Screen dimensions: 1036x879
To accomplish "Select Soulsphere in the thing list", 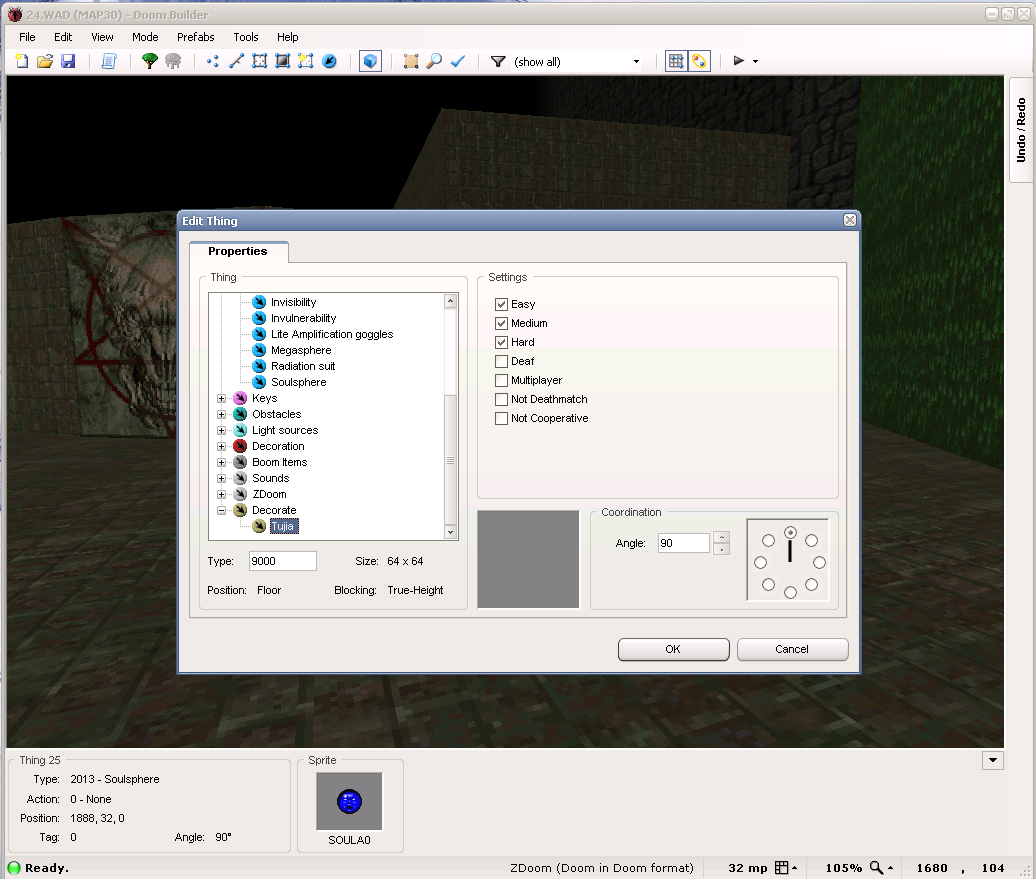I will pos(299,382).
